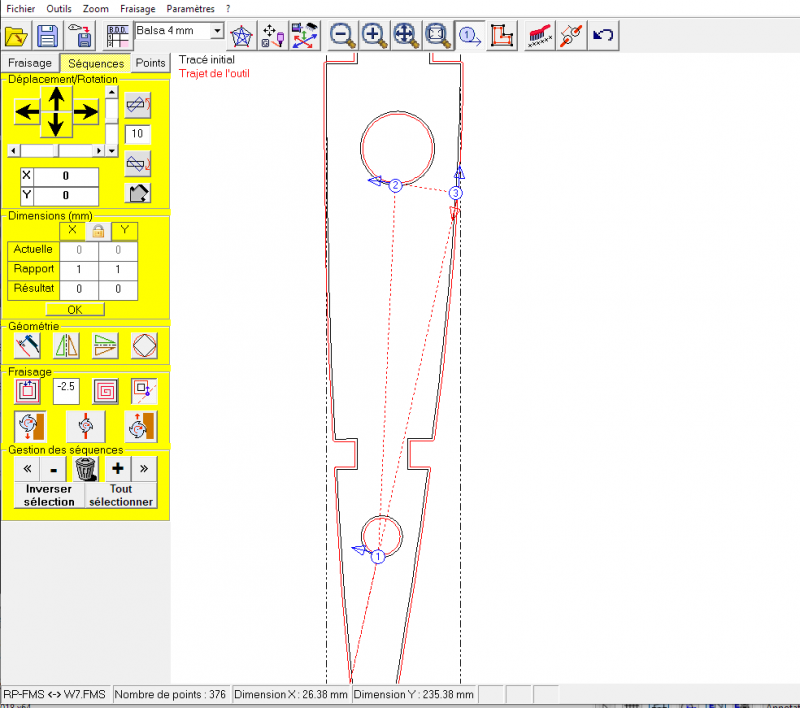Move selection right with the right arrow
This screenshot has width=800, height=708.
click(x=85, y=112)
